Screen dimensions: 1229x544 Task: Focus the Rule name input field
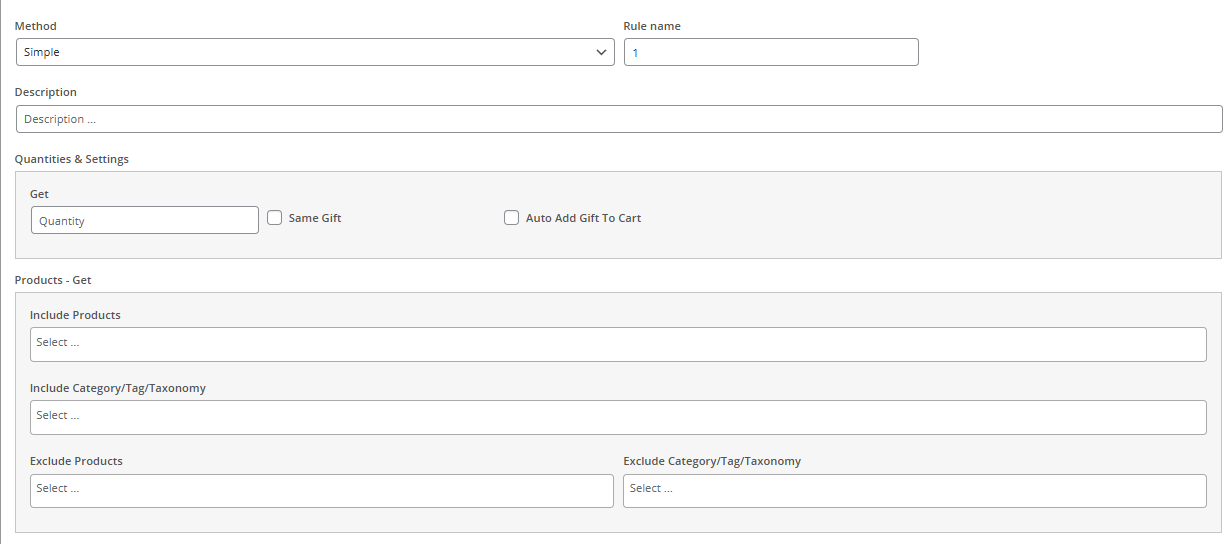[770, 52]
